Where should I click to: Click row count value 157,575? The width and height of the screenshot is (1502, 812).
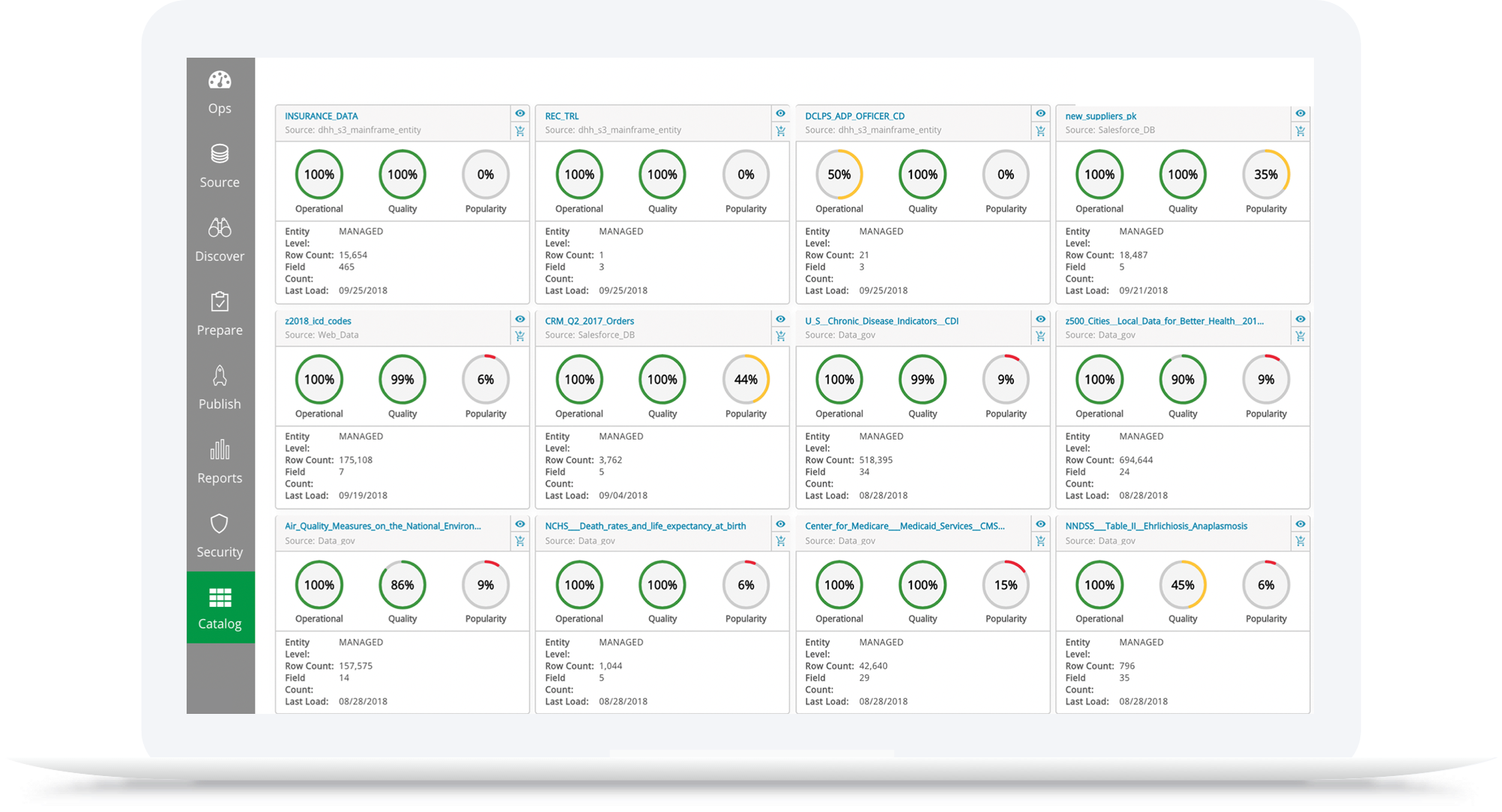click(355, 666)
